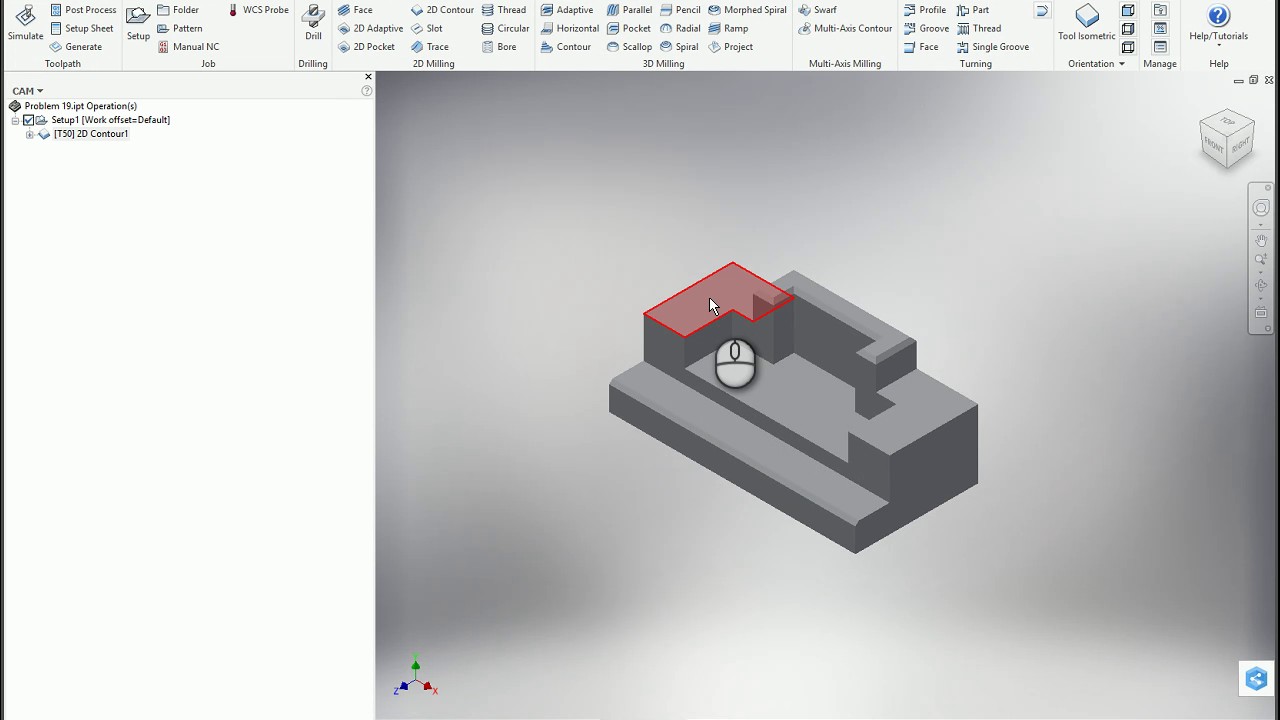Click the ViewCube in viewport
Screen dimensions: 1280x720
[x=1227, y=138]
